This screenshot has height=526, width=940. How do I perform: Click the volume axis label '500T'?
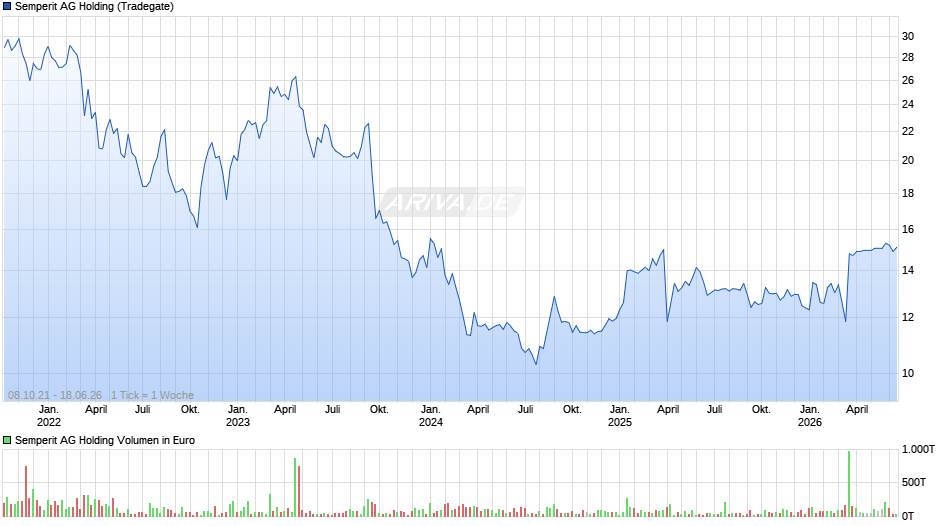(914, 482)
